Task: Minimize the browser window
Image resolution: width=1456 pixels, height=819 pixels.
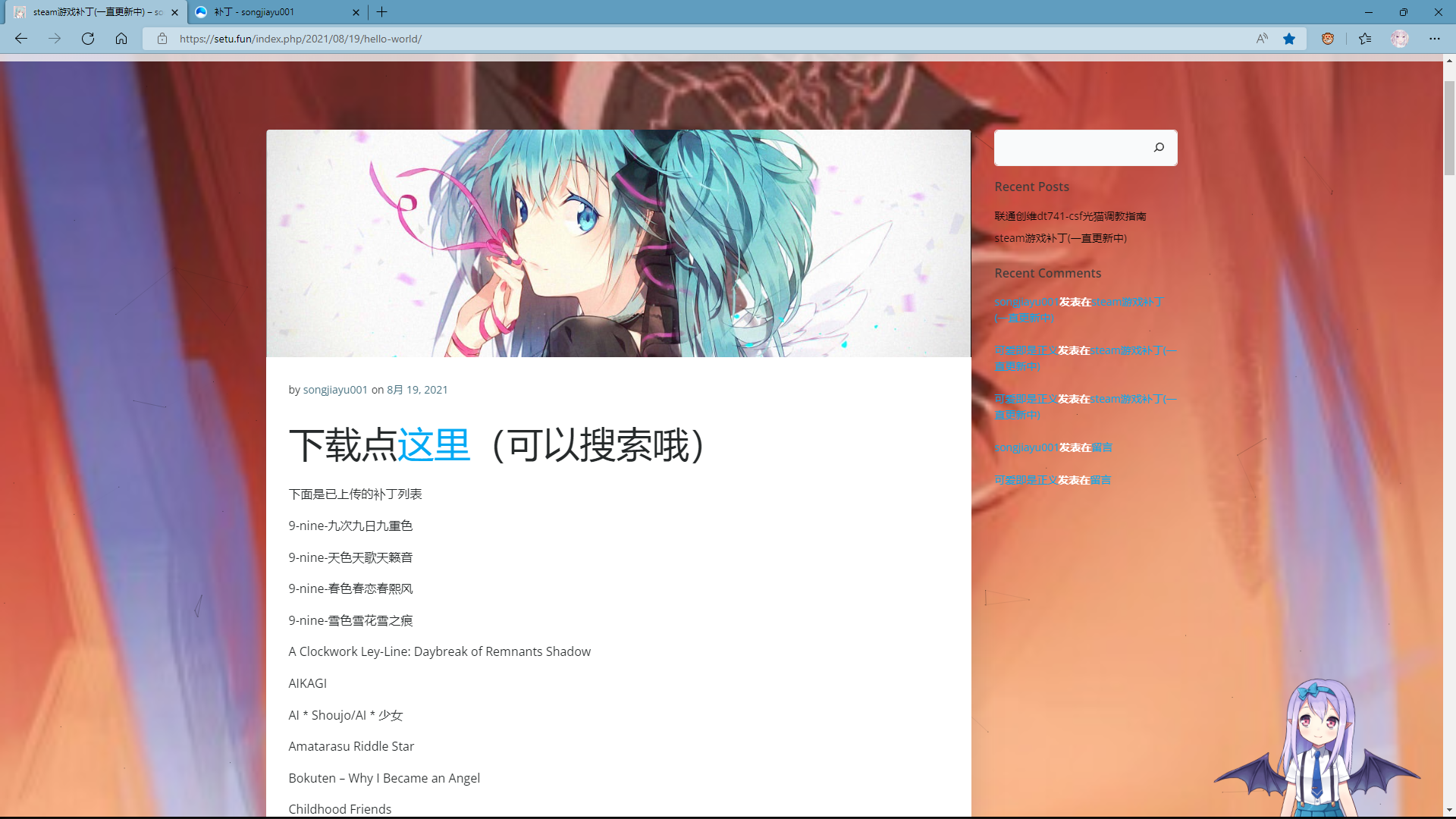Action: tap(1369, 12)
